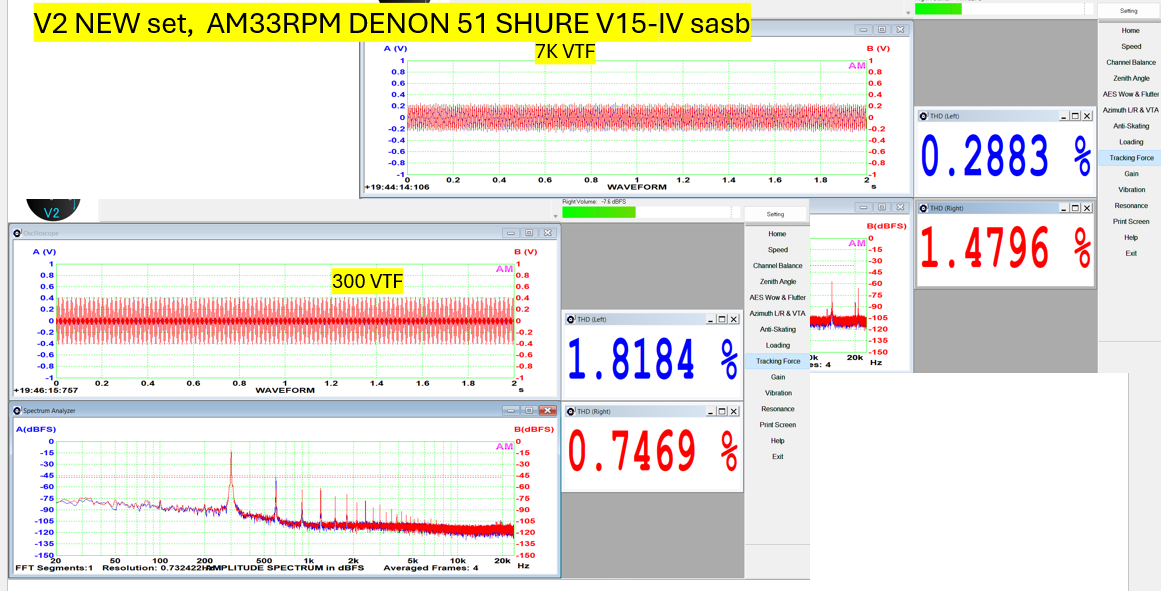Open Vibration in the menu beside the 1.8184 % readout
The height and width of the screenshot is (591, 1161).
tap(777, 393)
